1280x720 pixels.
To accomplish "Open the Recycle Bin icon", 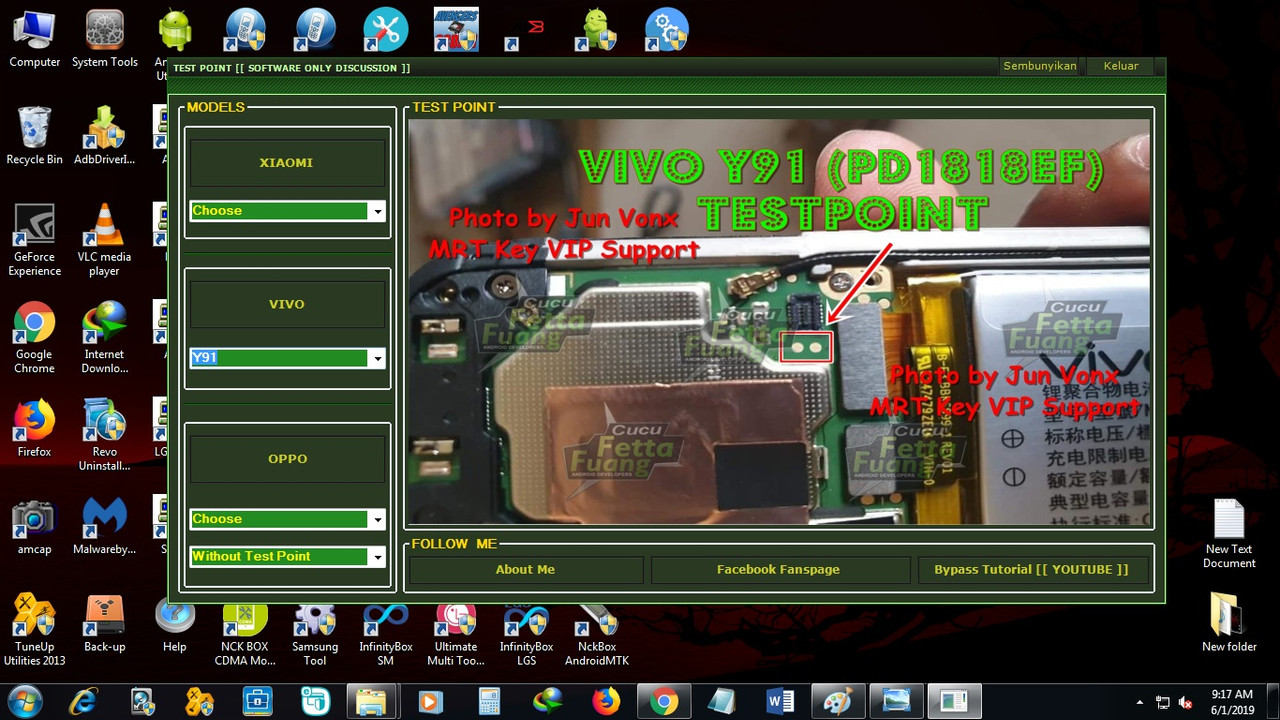I will [x=34, y=136].
